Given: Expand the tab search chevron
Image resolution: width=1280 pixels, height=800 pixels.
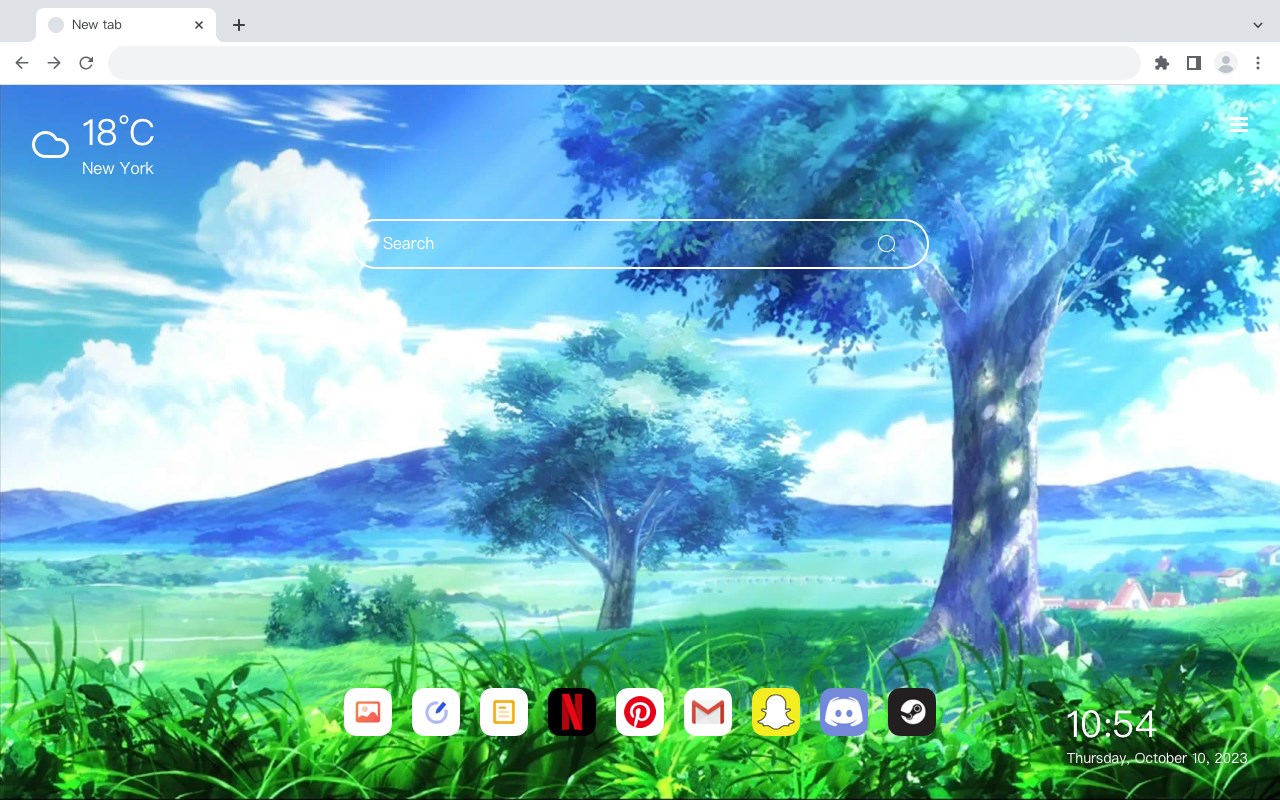Looking at the screenshot, I should tap(1258, 25).
